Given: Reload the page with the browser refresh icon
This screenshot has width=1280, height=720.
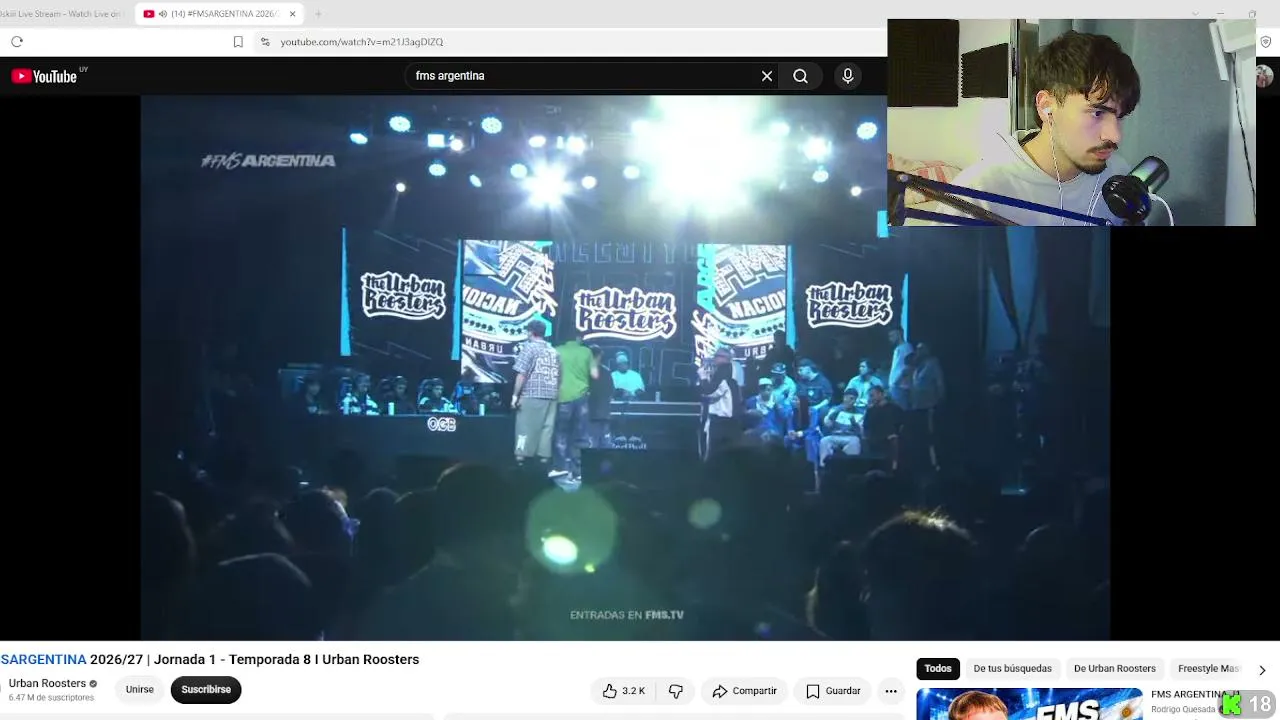Looking at the screenshot, I should (17, 42).
